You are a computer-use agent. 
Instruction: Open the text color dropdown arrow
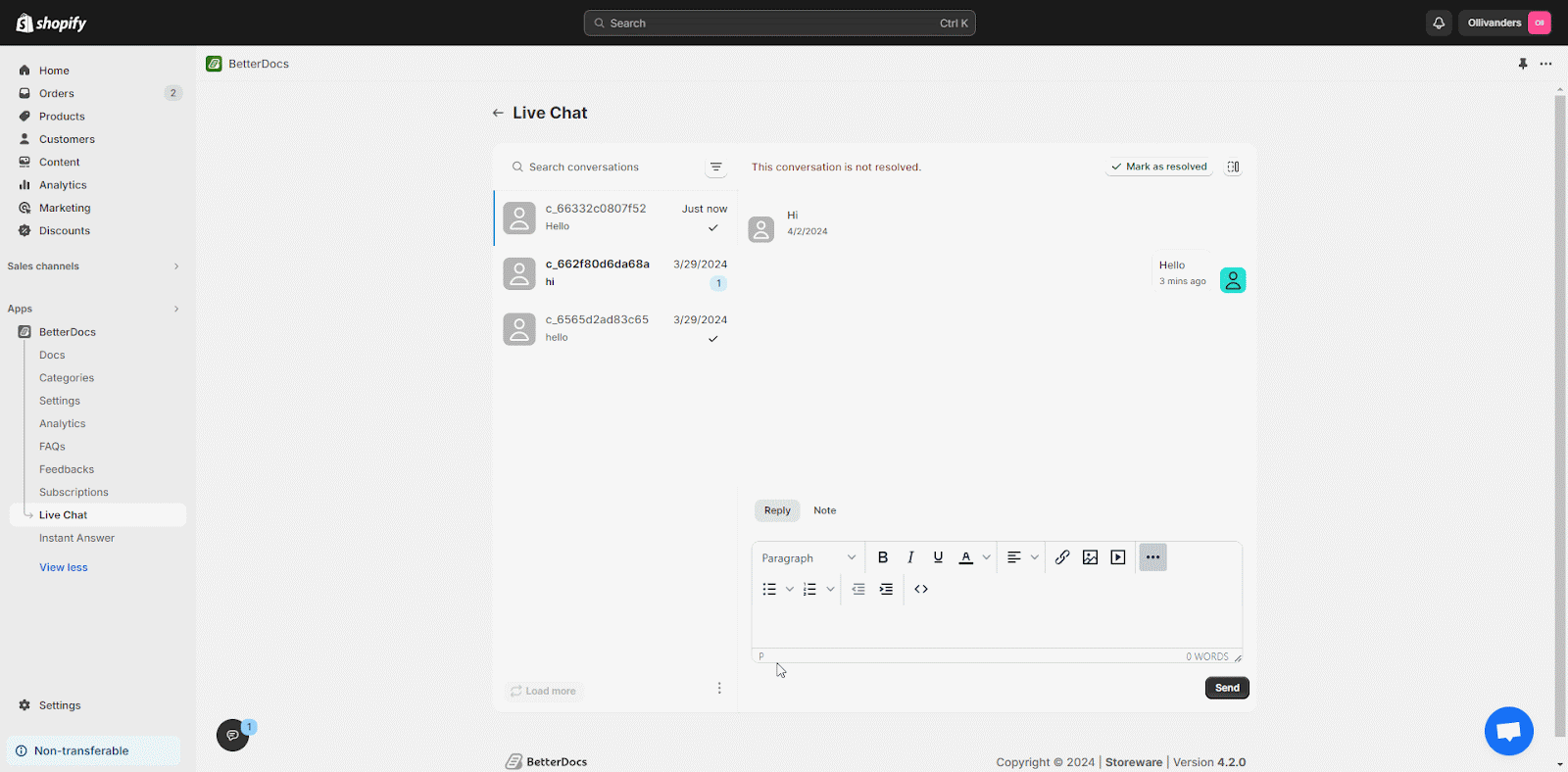[986, 557]
